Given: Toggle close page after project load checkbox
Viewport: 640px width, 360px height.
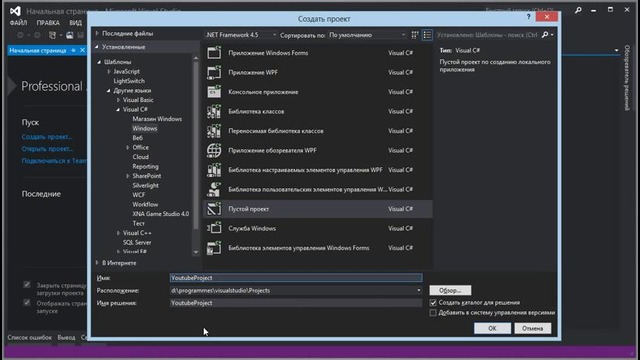Looking at the screenshot, I should (27, 284).
